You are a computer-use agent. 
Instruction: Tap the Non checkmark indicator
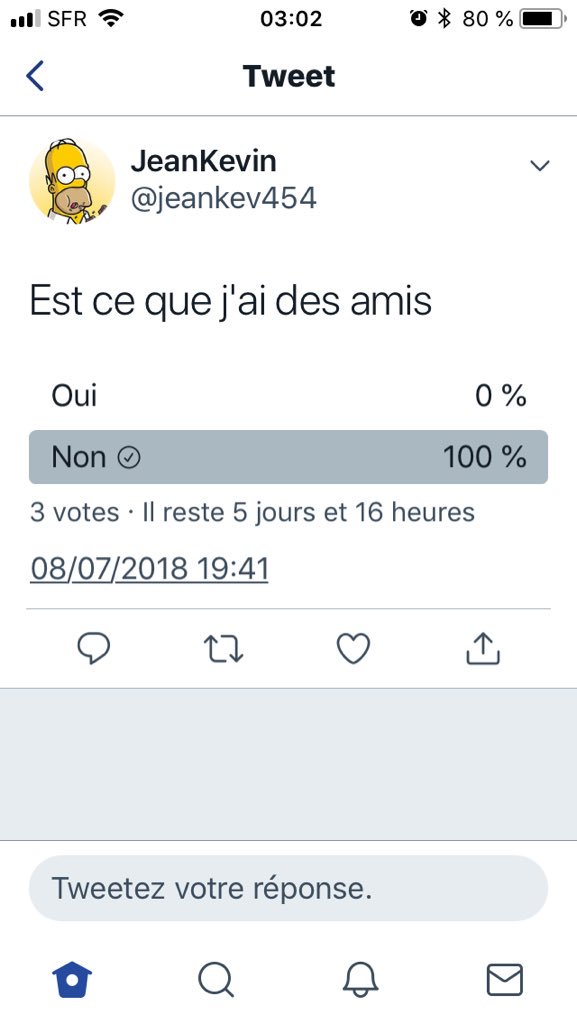[x=129, y=458]
